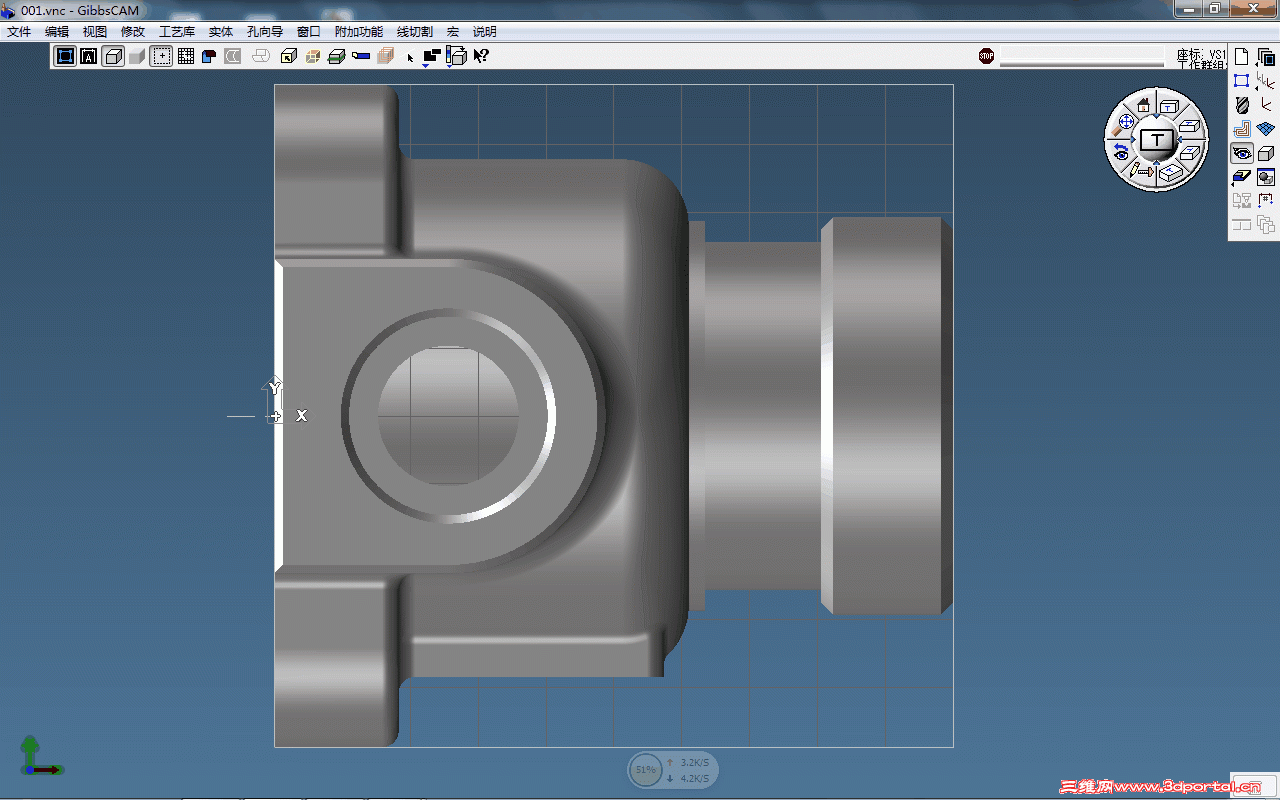Toggle the wireframe cube solids display button

(x=113, y=56)
